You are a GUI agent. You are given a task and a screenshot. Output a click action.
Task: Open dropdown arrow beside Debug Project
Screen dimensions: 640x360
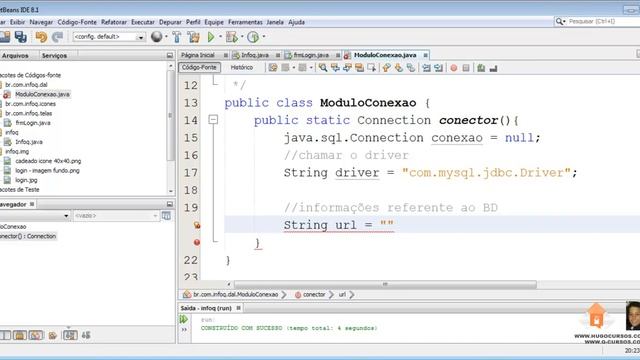point(242,37)
